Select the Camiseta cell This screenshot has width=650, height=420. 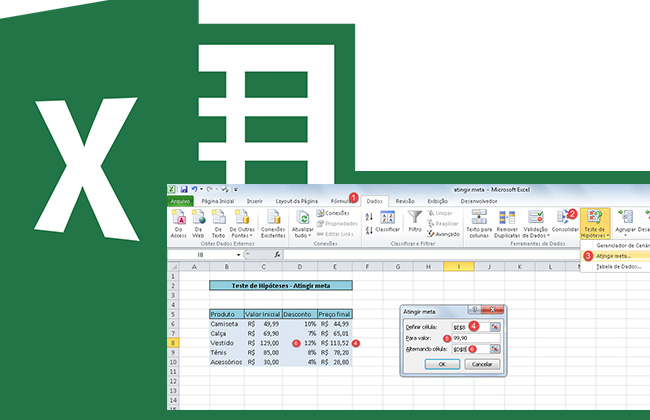[227, 324]
